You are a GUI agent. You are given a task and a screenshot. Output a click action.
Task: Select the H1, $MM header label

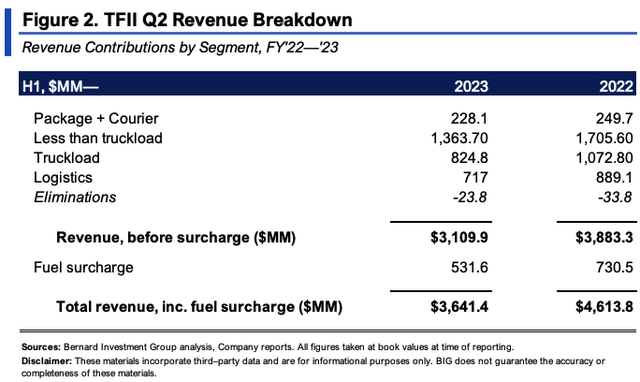coord(60,87)
